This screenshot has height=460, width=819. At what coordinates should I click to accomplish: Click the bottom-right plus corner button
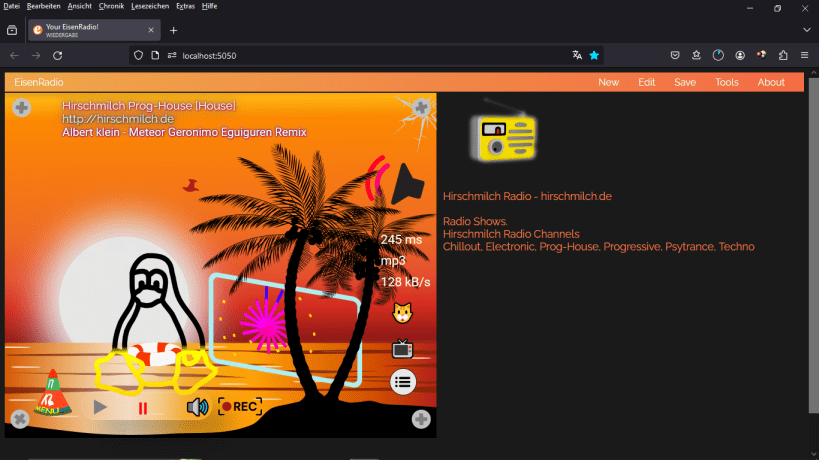421,419
